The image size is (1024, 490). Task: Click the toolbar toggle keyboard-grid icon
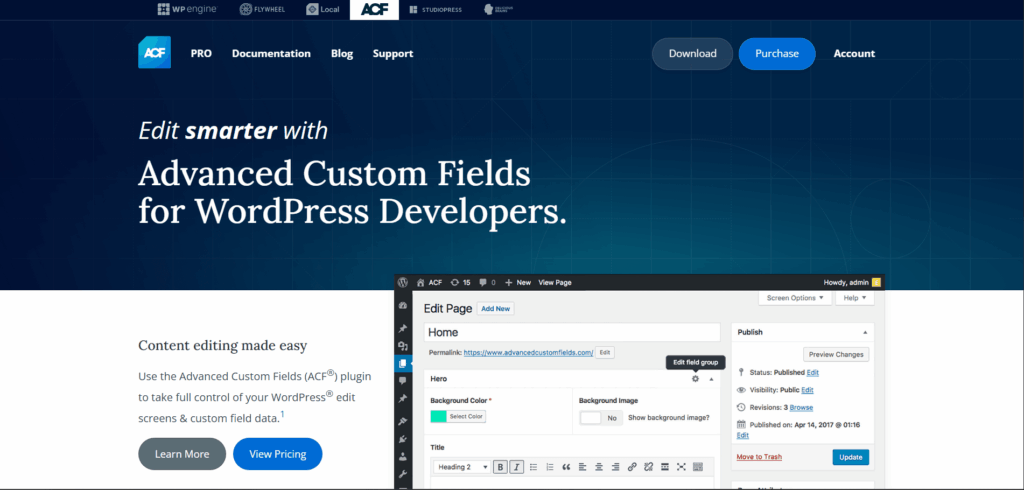[x=697, y=467]
